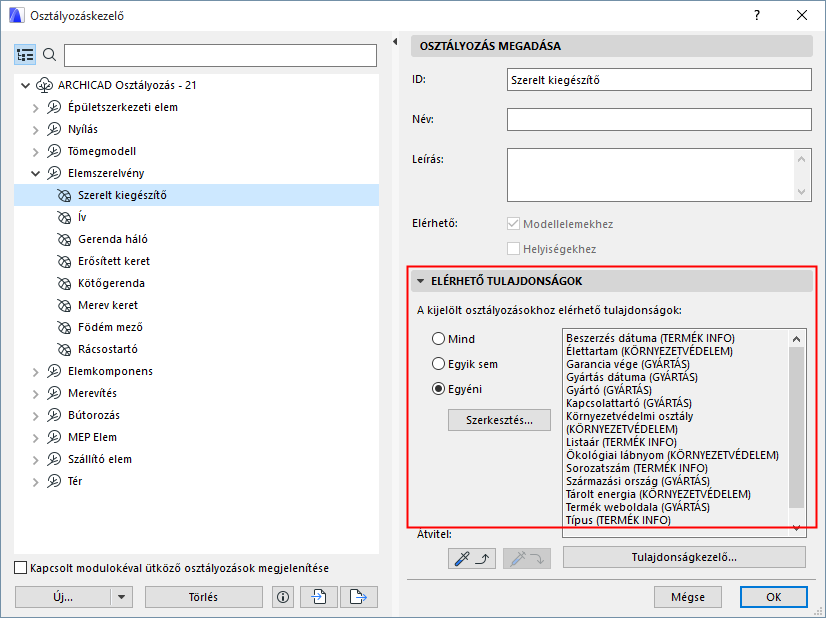Click the crossed-leaf icon beside Erősített keret
The width and height of the screenshot is (826, 618).
(x=64, y=261)
